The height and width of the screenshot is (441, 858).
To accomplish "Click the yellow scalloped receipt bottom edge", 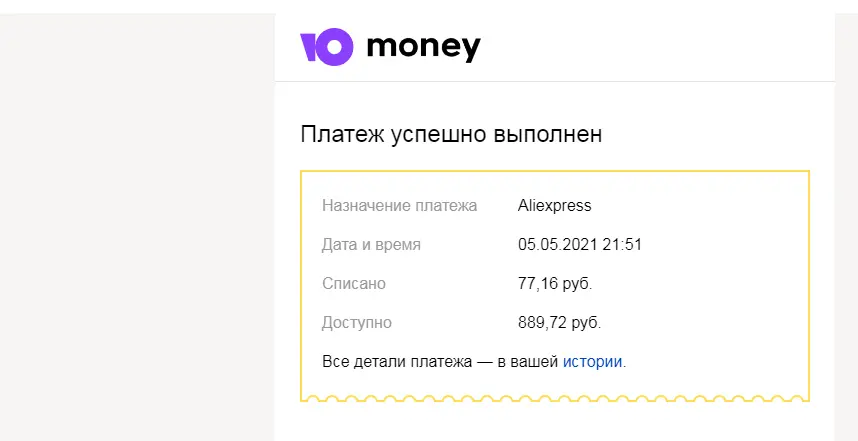I will (x=555, y=398).
